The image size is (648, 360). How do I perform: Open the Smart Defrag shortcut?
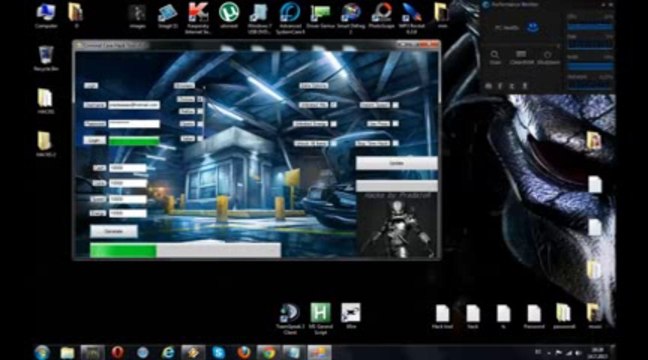click(x=351, y=17)
